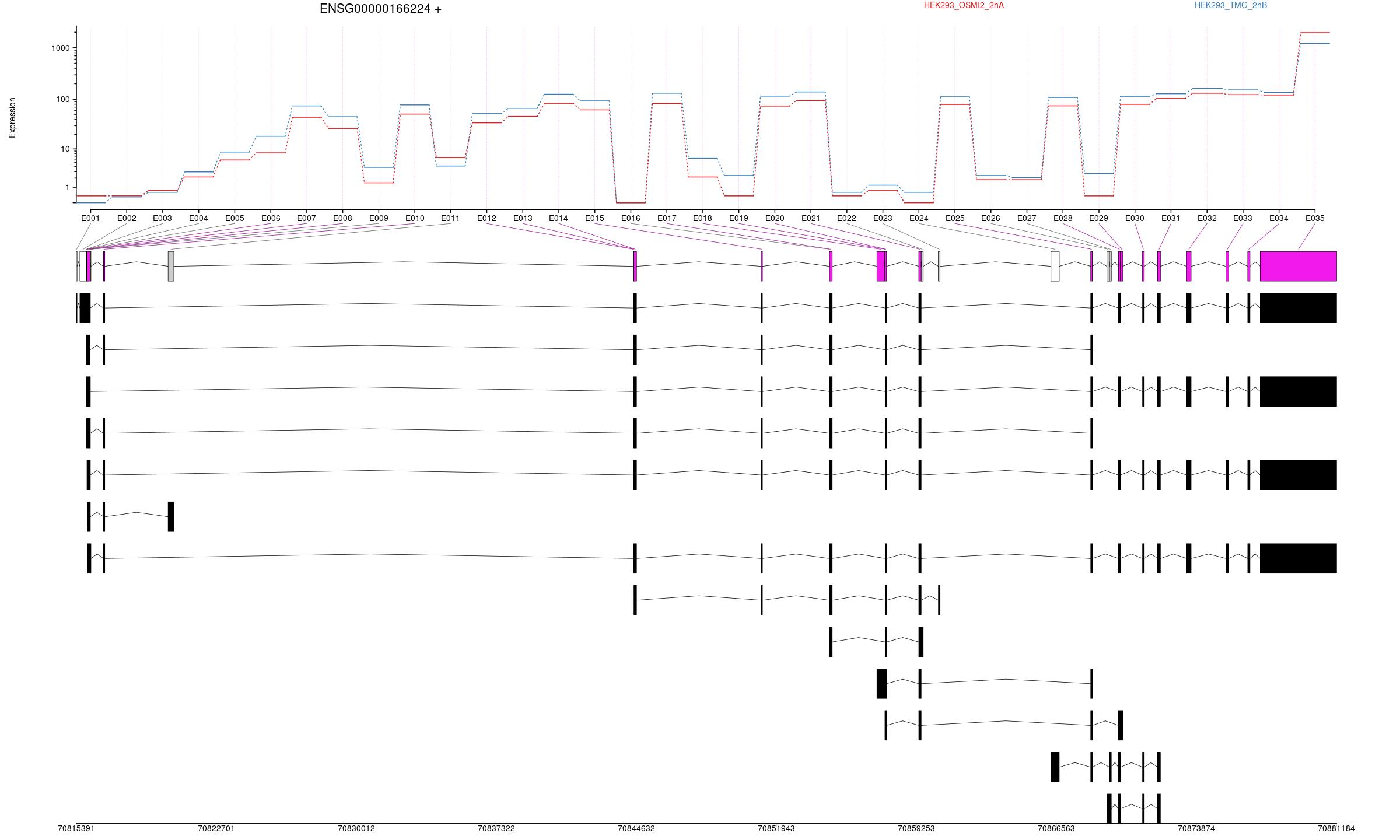The height and width of the screenshot is (840, 1400).
Task: Click genomic coordinate 70881184
Action: pos(1336,828)
